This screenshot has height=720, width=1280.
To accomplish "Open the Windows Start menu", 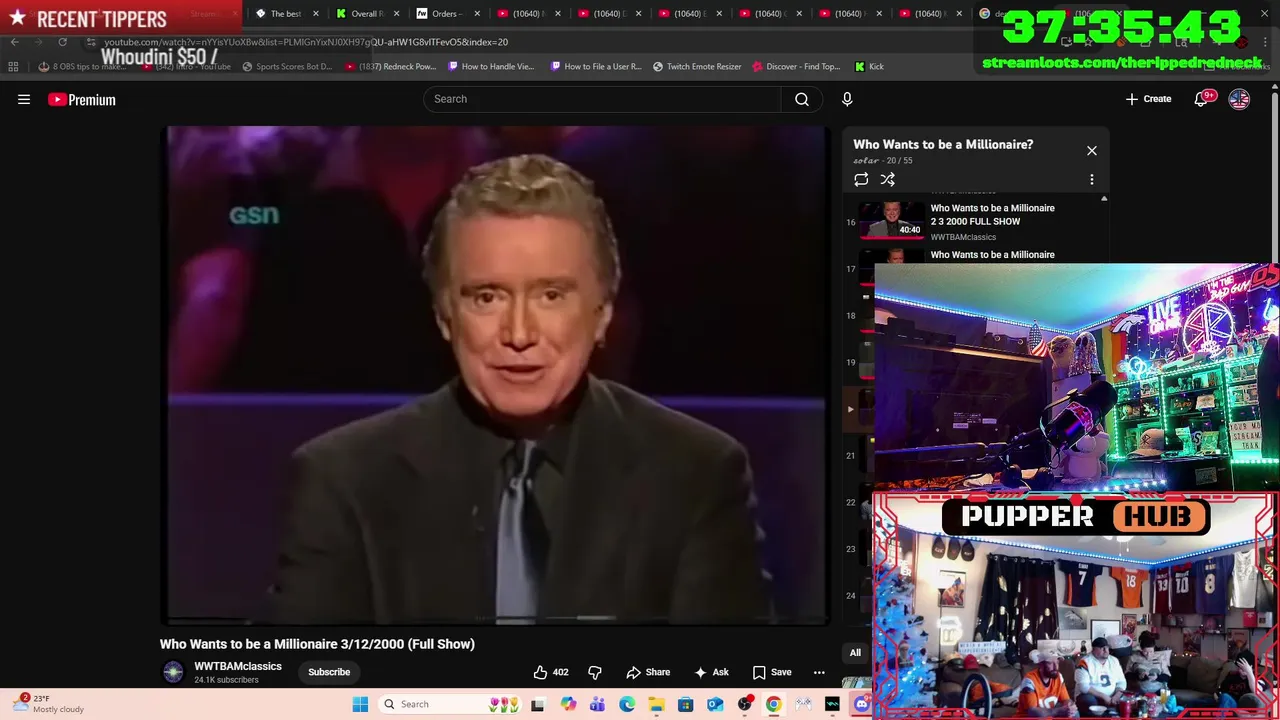I will pyautogui.click(x=360, y=704).
